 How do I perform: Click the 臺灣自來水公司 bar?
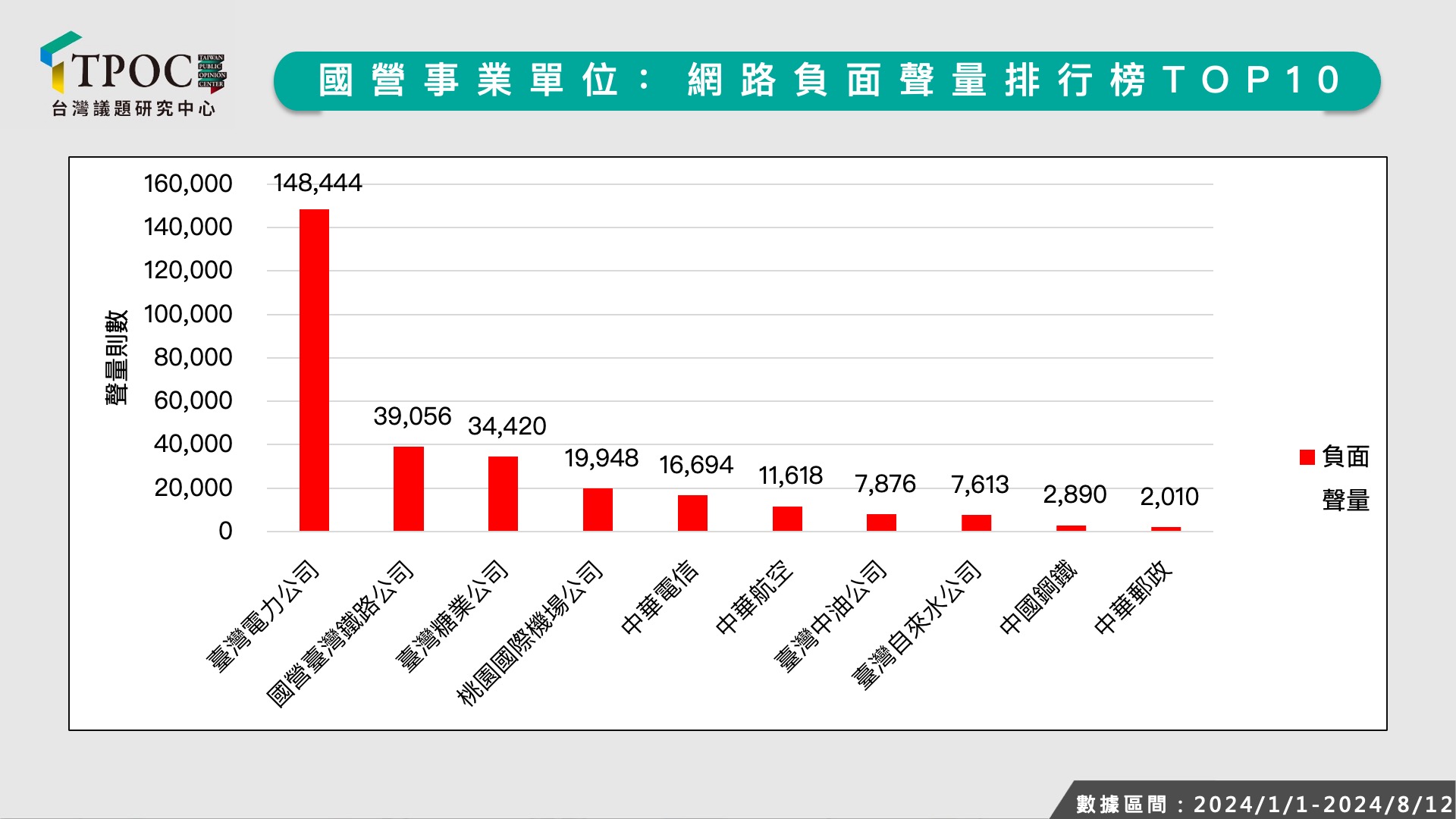pyautogui.click(x=976, y=522)
